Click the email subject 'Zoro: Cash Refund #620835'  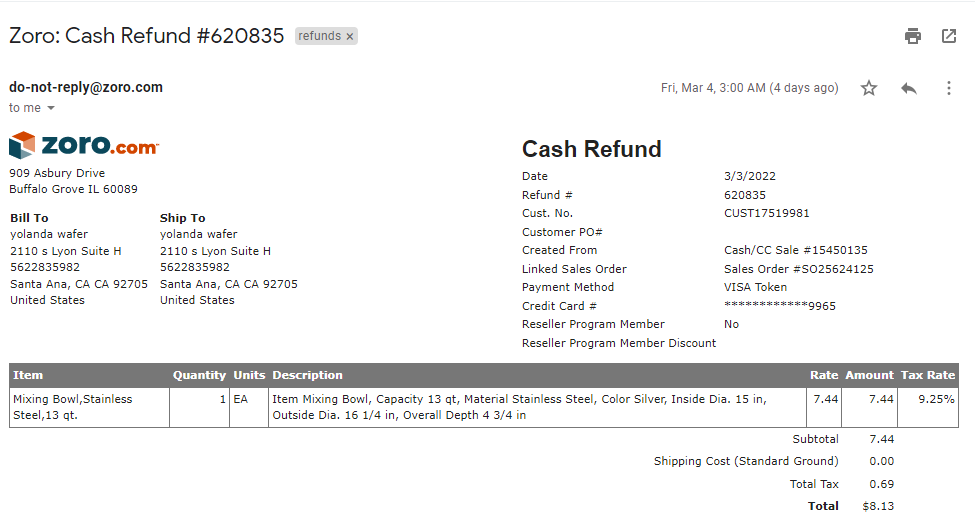click(x=146, y=35)
